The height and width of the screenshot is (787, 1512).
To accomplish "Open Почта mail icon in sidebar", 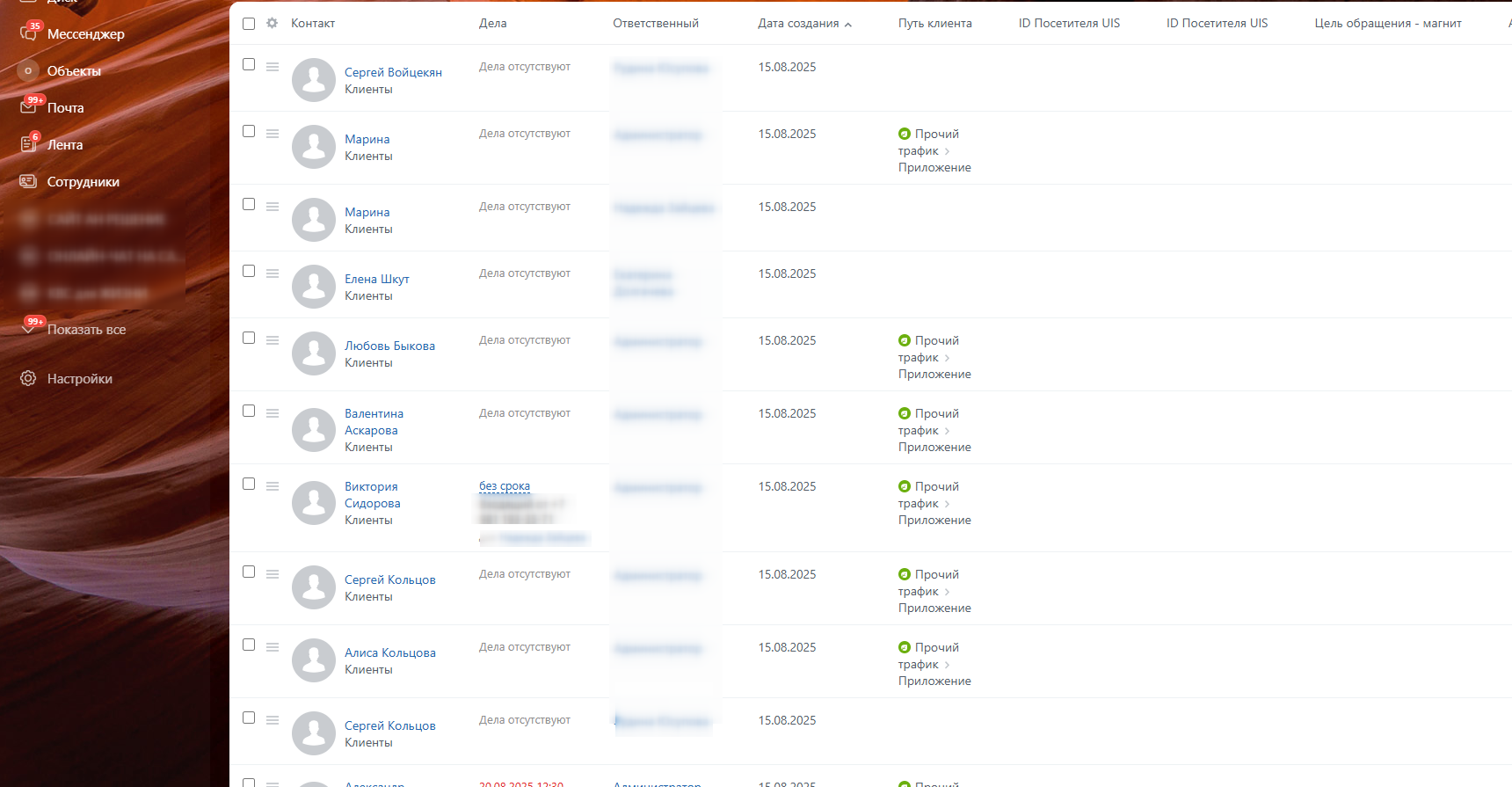I will click(x=28, y=107).
